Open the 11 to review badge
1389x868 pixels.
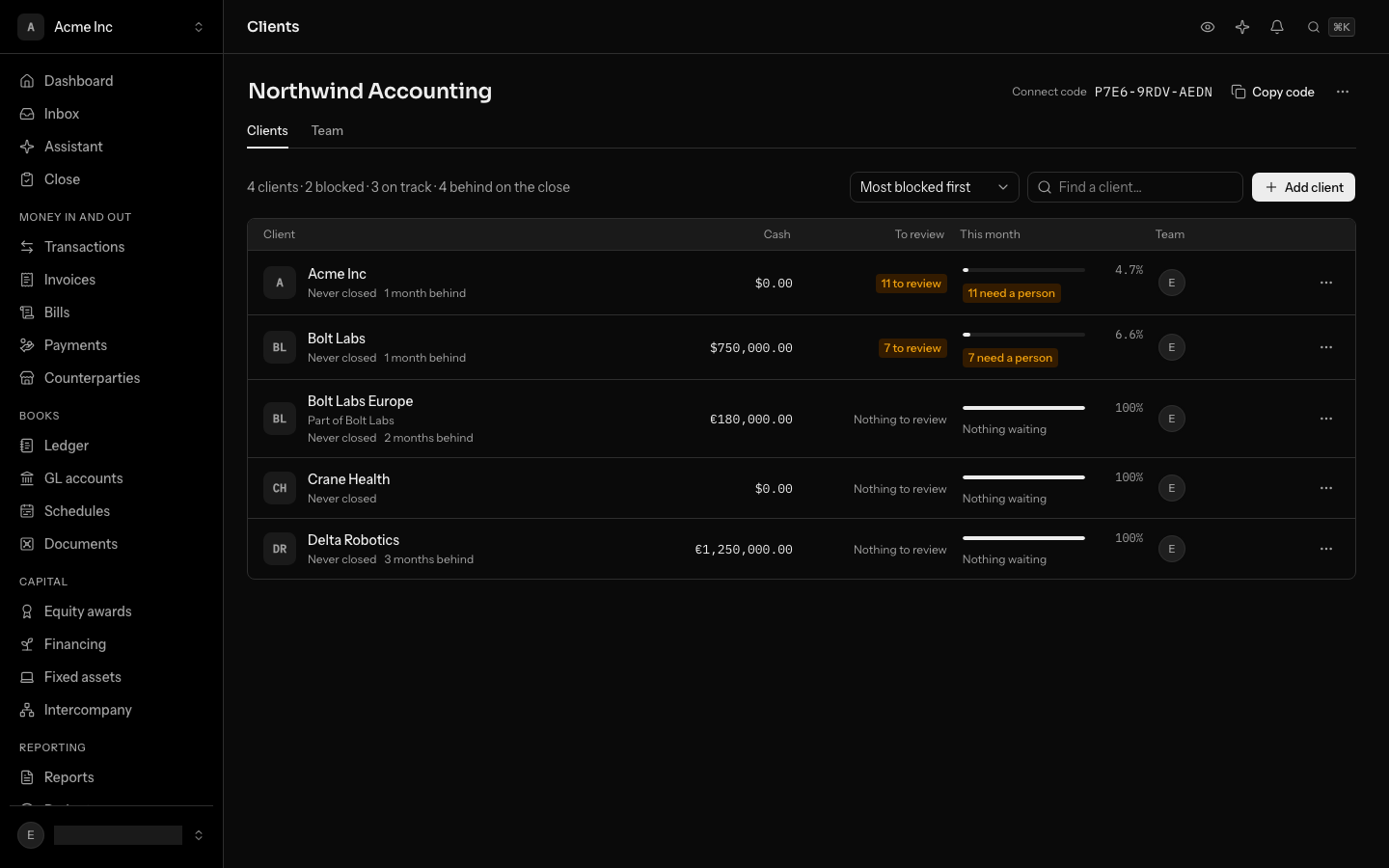(x=911, y=284)
